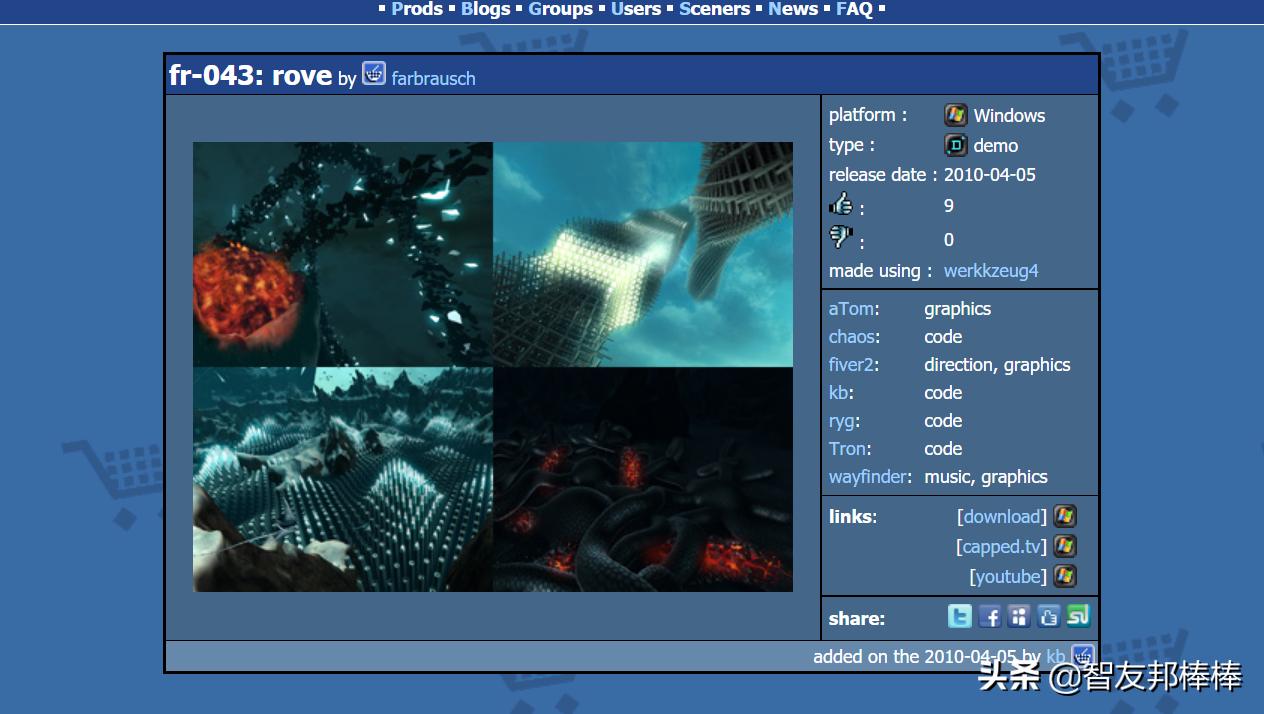Click the farbrausch group icon in title
Image resolution: width=1264 pixels, height=714 pixels.
click(x=374, y=74)
